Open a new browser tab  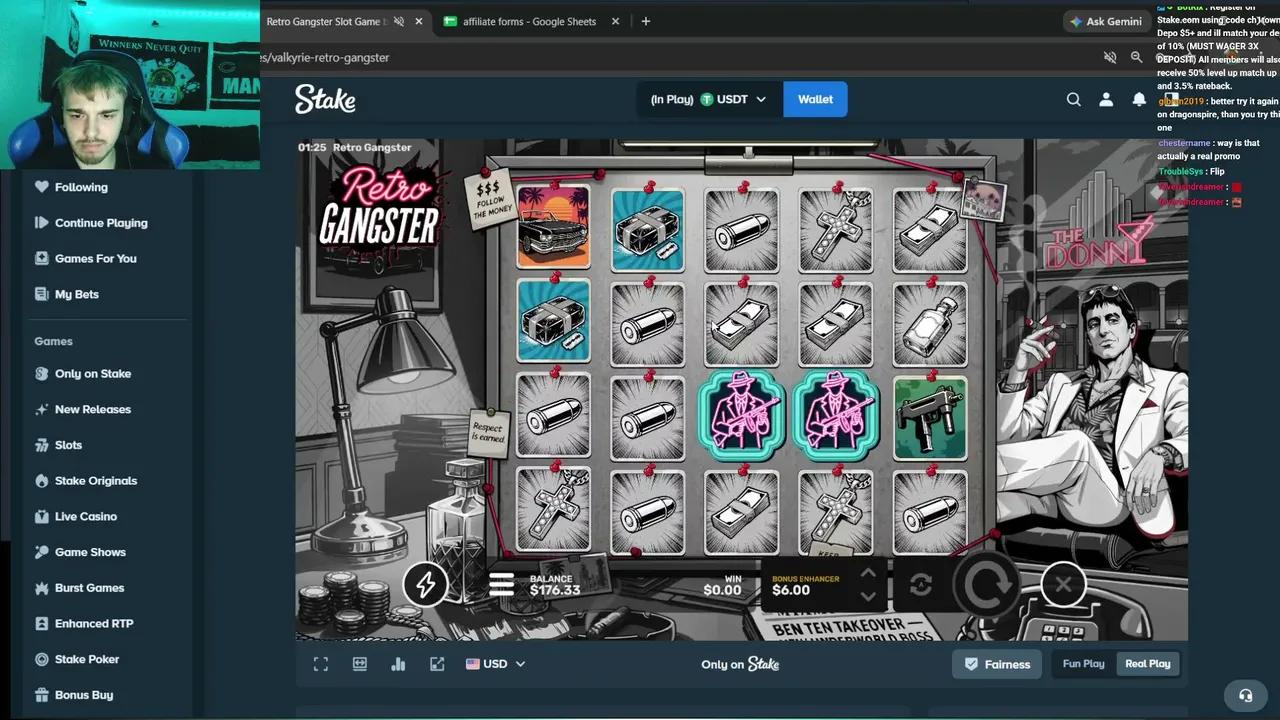pos(645,21)
